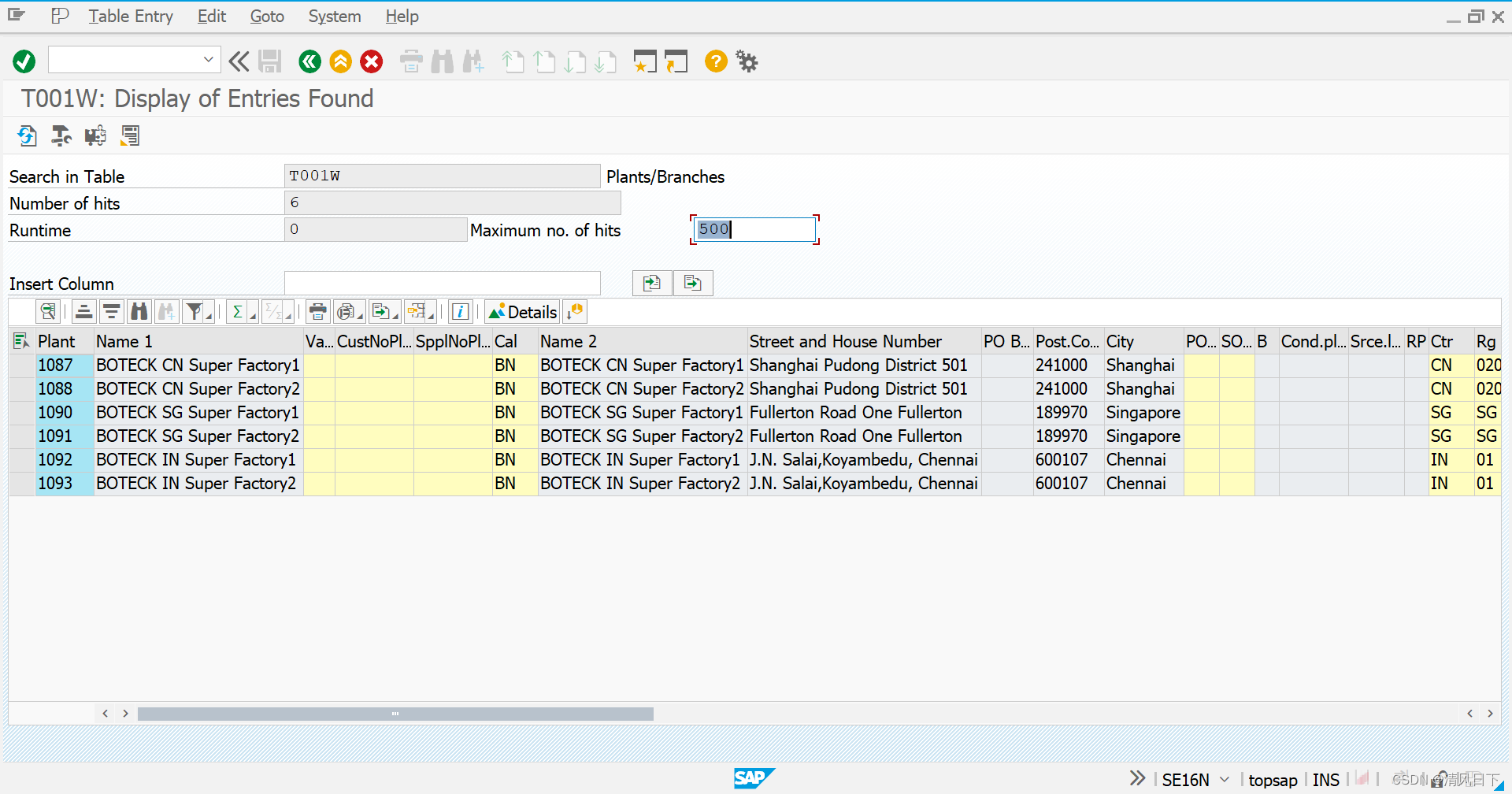Expand the Views dropdown arrow
1512x794 pixels.
[x=360, y=315]
